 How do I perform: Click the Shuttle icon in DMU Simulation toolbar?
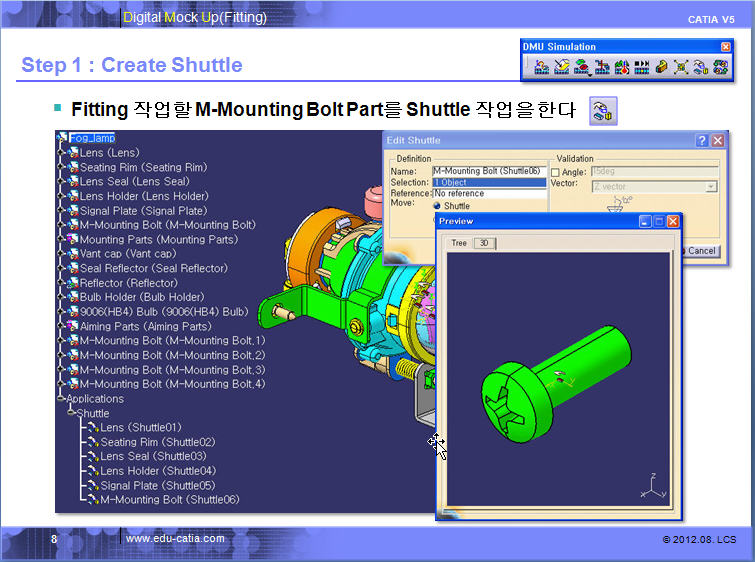pos(701,67)
